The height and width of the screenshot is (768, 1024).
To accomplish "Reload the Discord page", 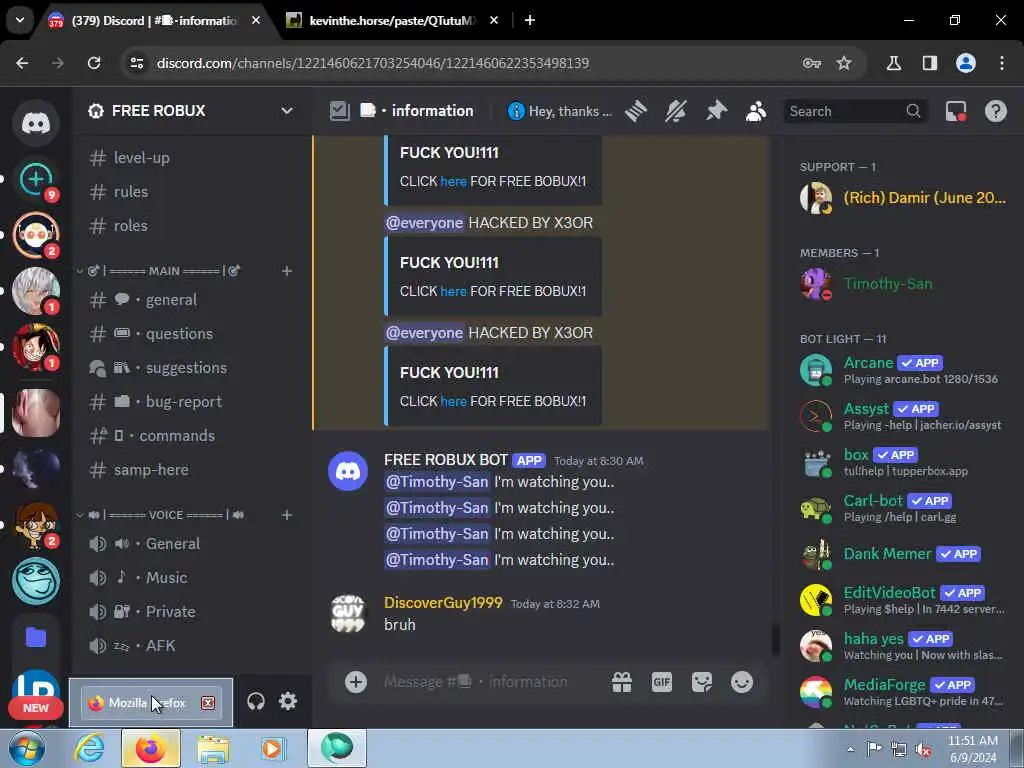I will [94, 63].
